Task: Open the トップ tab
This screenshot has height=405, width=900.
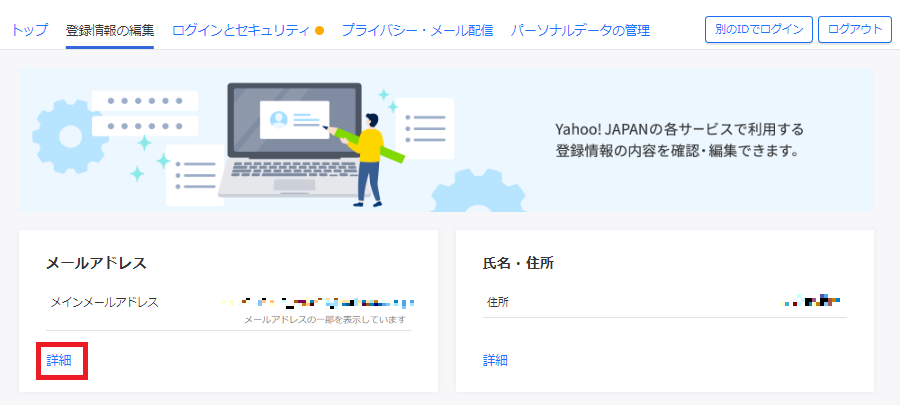Action: pos(29,30)
